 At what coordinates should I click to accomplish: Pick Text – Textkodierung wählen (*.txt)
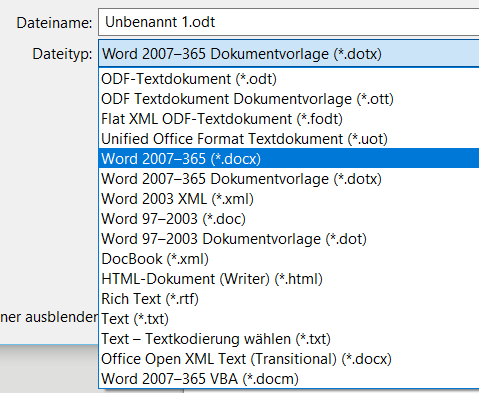click(x=289, y=339)
